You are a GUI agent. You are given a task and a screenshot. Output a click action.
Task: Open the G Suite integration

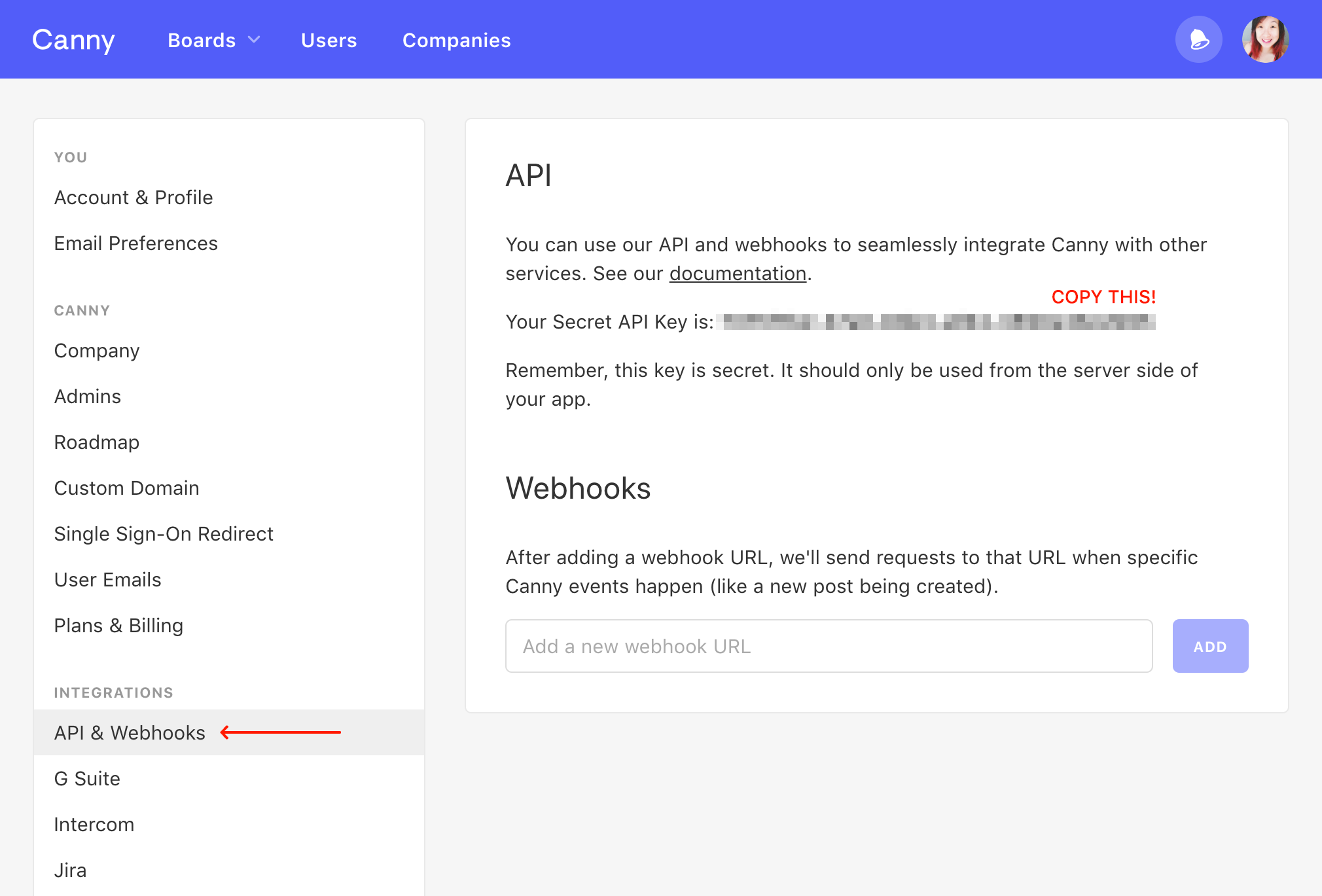[87, 778]
